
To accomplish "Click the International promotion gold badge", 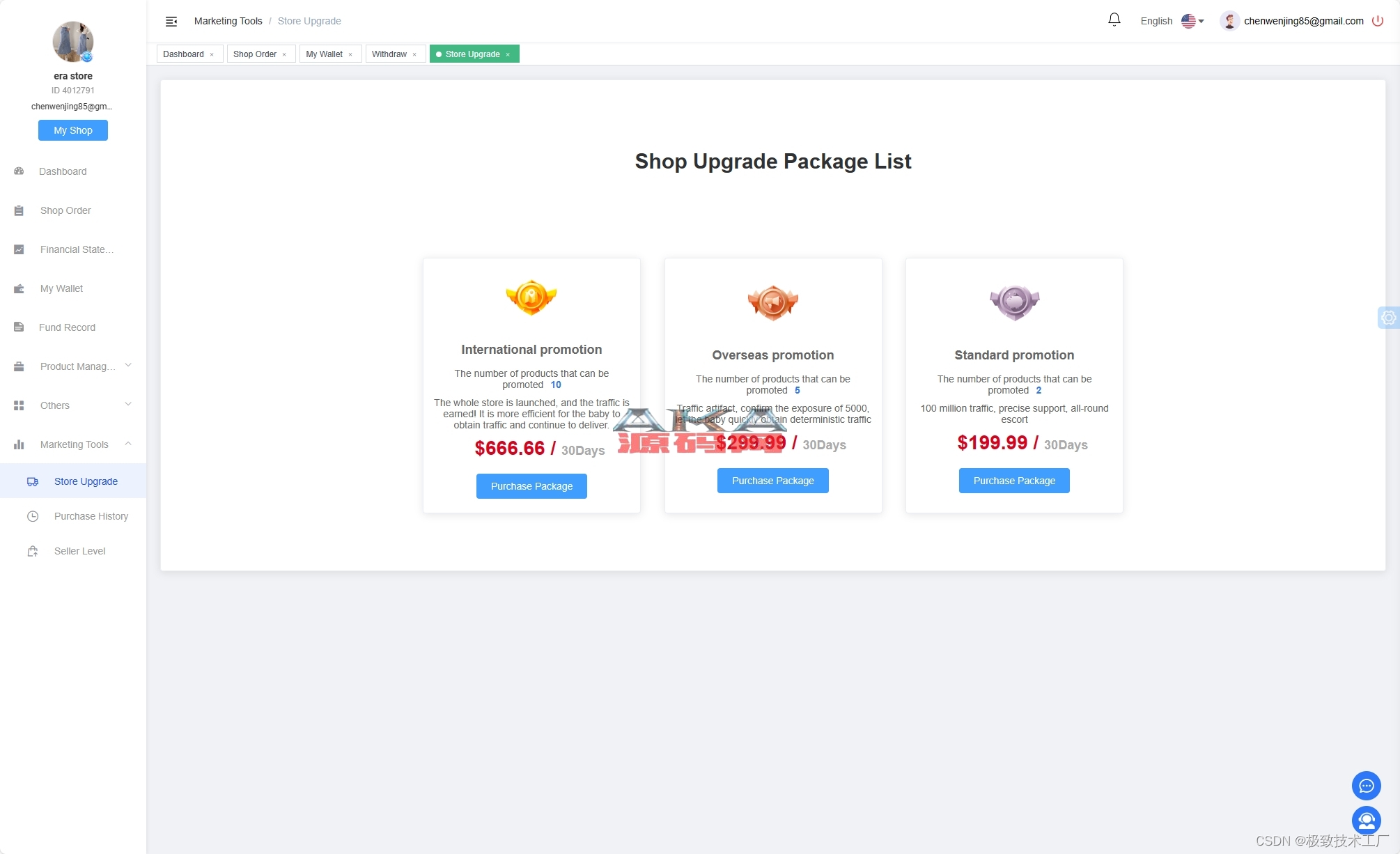I will (531, 297).
